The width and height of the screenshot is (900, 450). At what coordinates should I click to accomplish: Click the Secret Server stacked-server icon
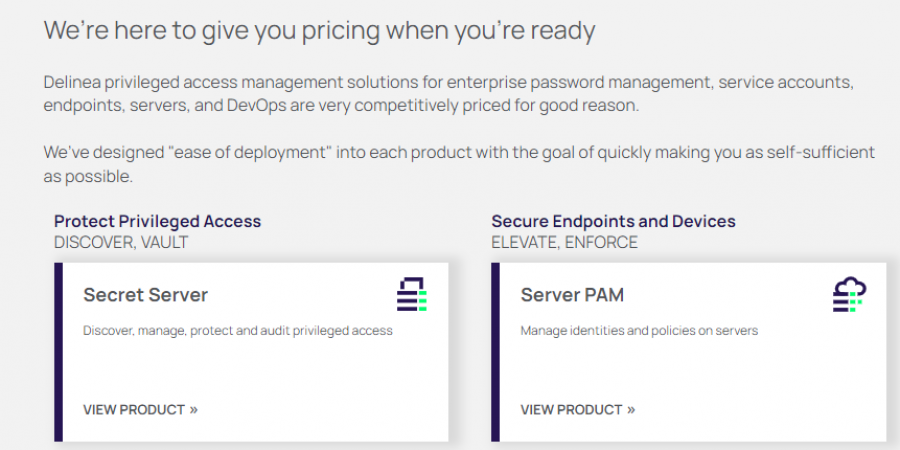click(x=411, y=295)
